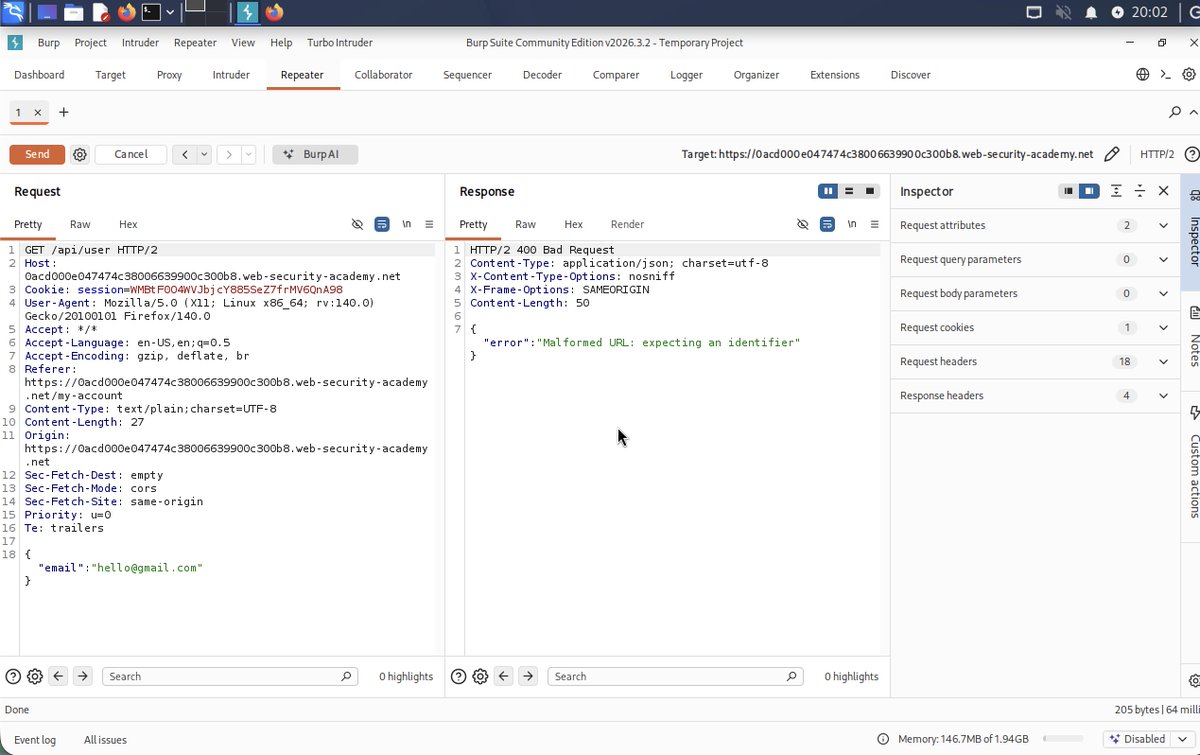Open the Burp settings gear in the top right

[1189, 75]
